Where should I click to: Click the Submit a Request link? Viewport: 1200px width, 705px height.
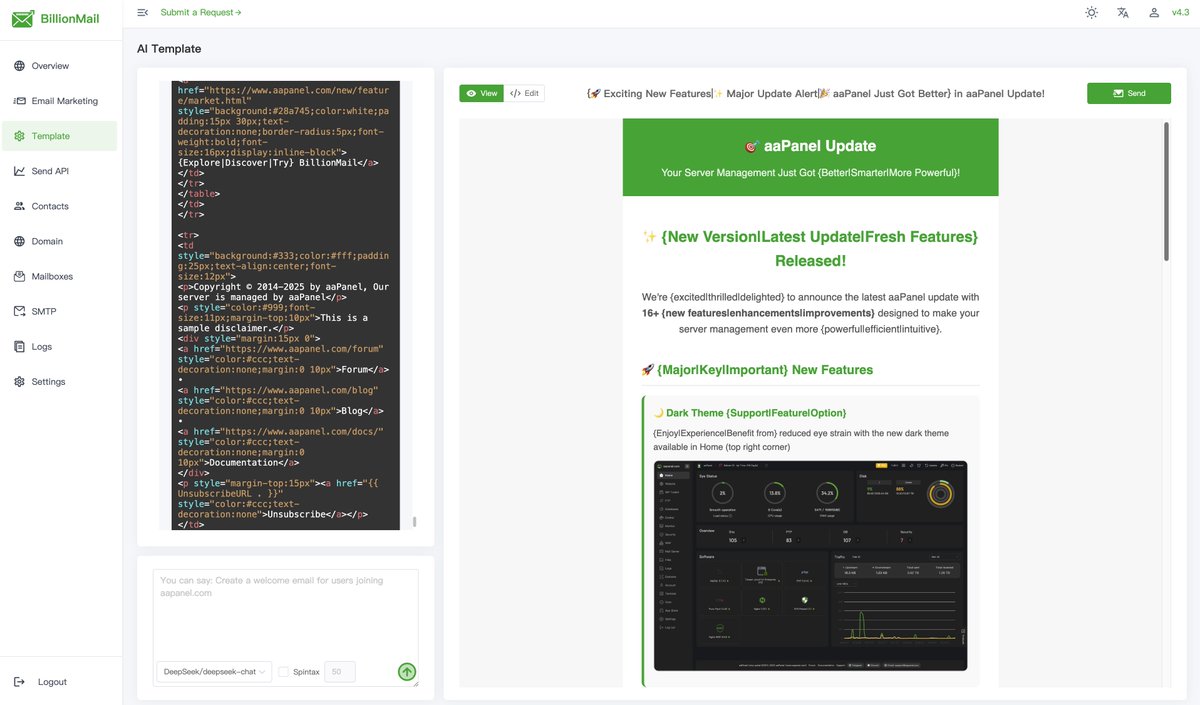200,12
